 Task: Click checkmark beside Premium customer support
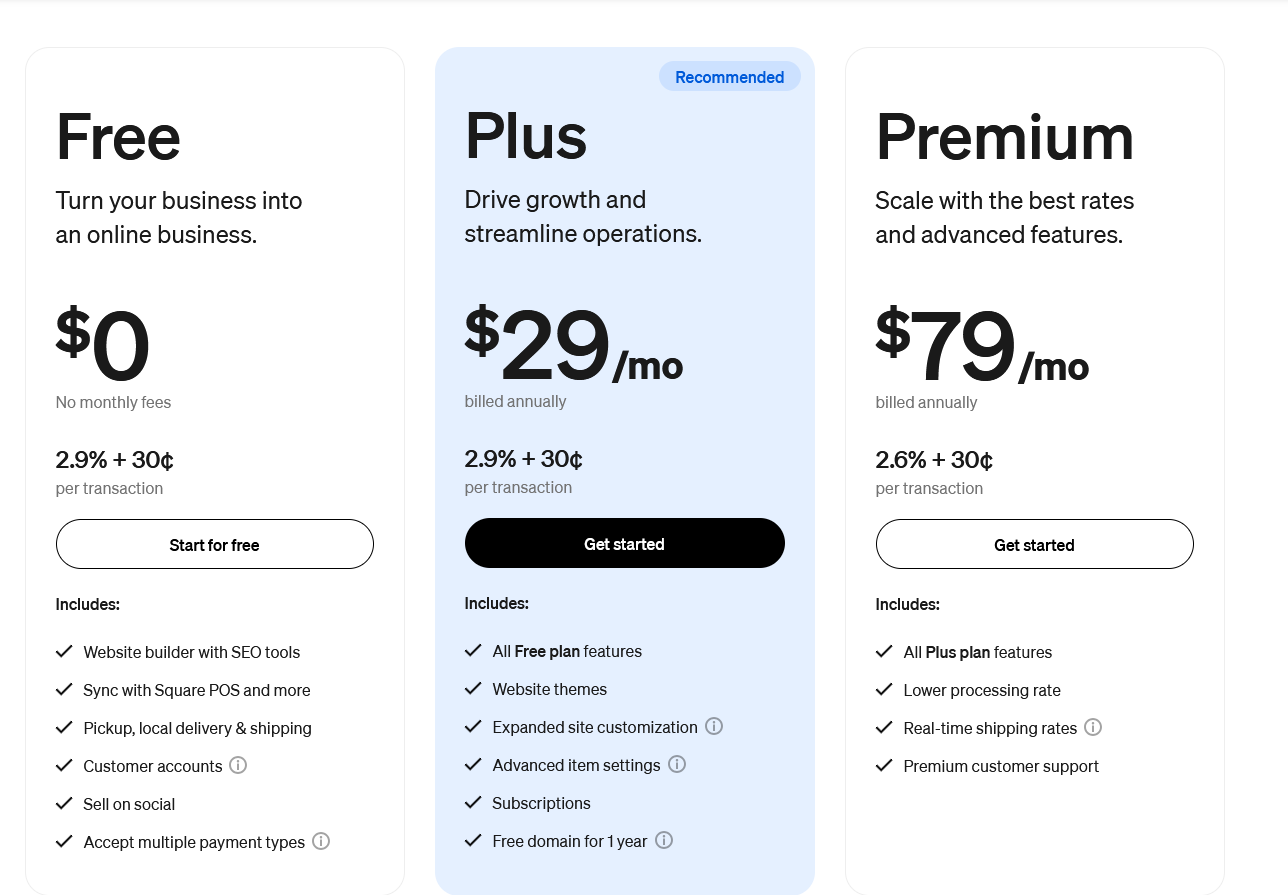[x=884, y=765]
